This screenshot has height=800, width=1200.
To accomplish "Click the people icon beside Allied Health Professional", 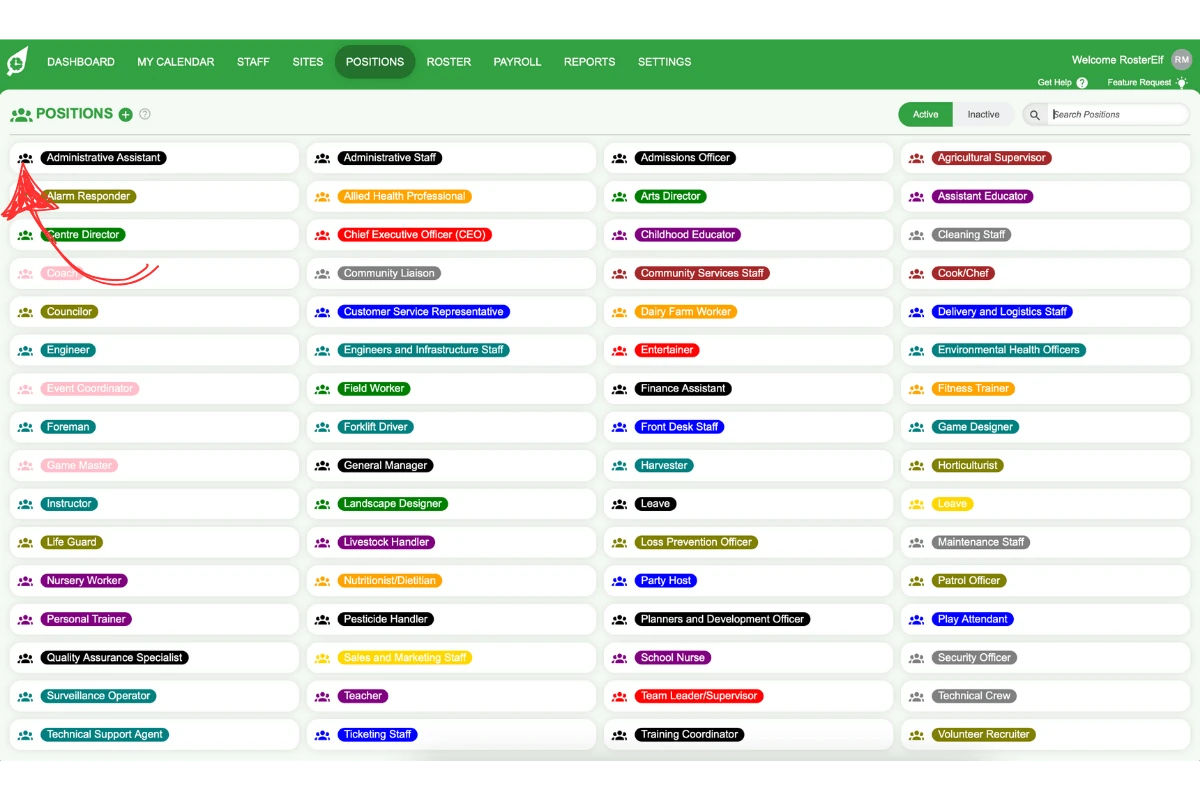I will click(x=322, y=197).
